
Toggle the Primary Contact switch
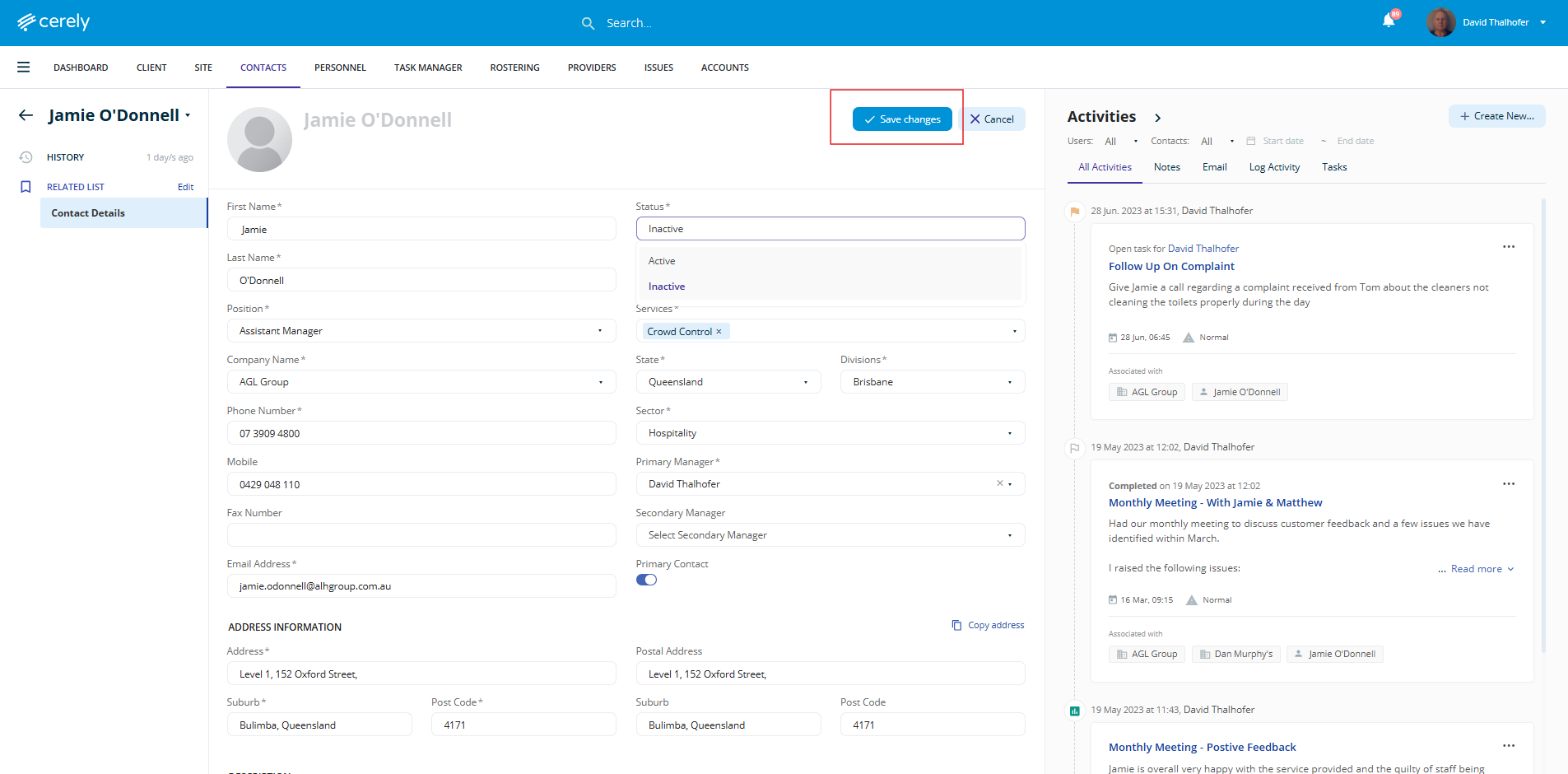tap(646, 580)
